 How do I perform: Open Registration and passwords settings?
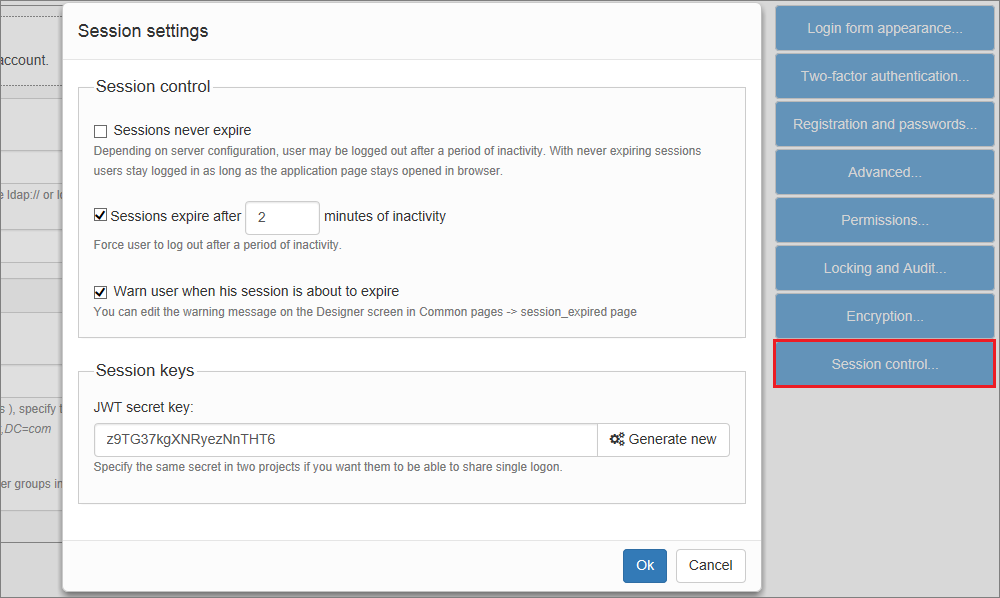point(884,124)
